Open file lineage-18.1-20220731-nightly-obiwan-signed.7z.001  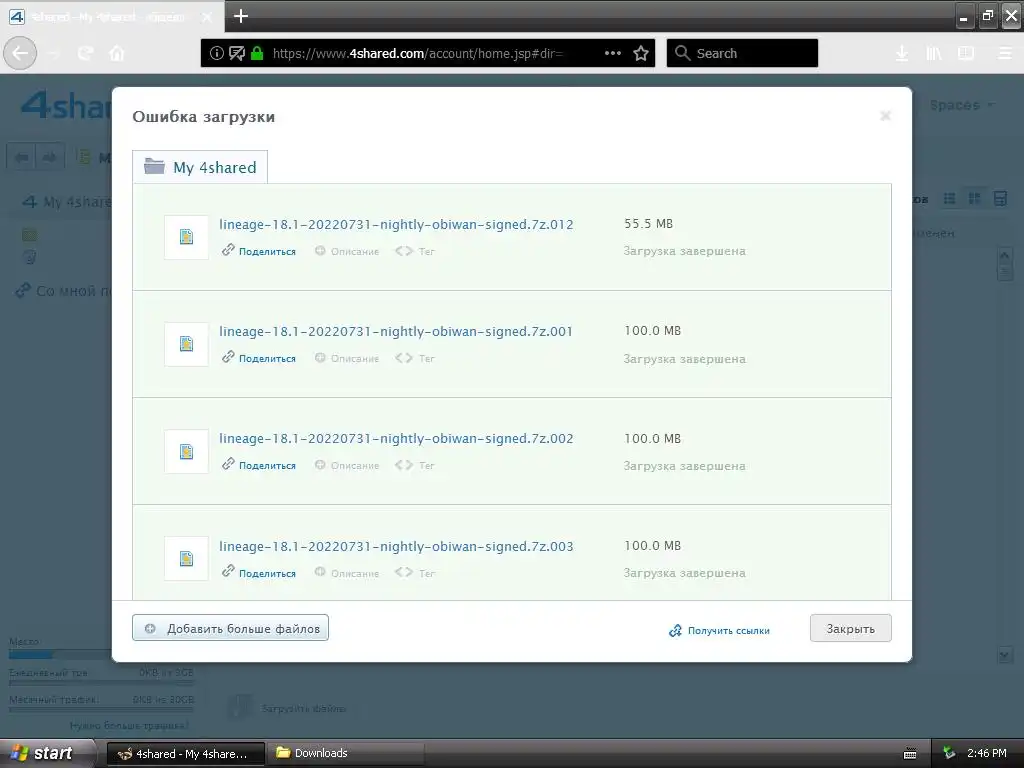[x=396, y=332]
